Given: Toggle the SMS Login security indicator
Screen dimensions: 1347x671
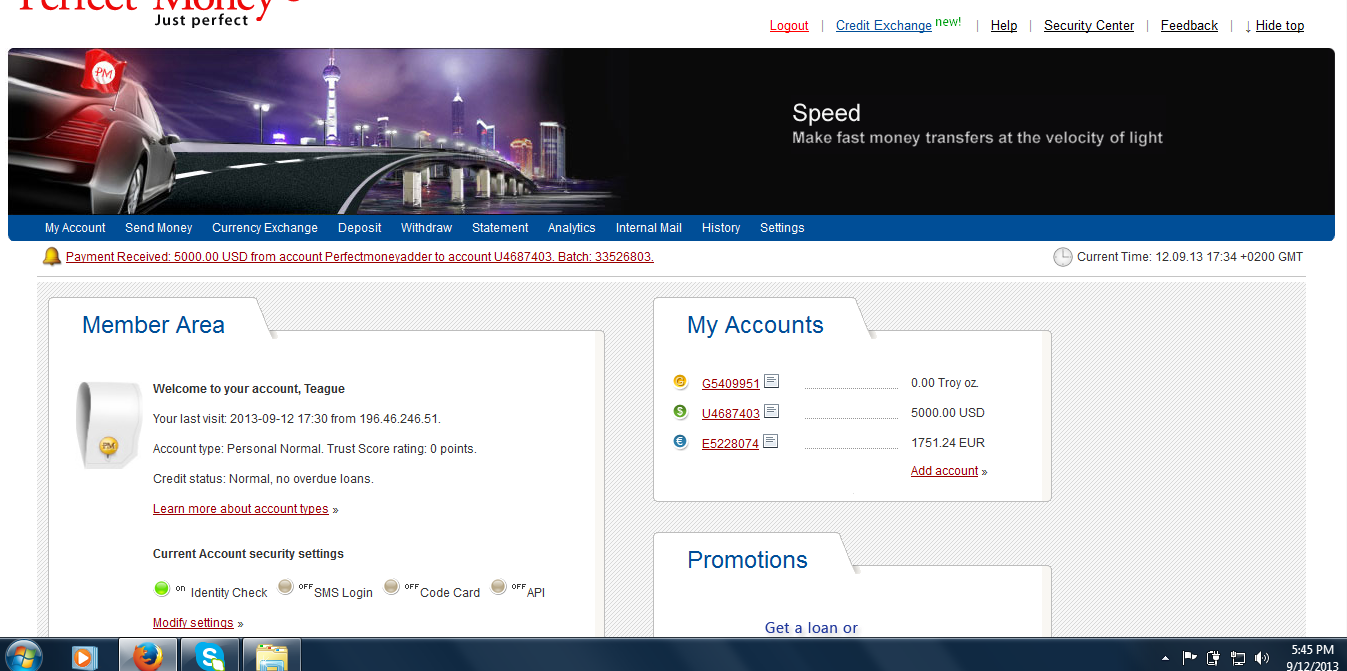Looking at the screenshot, I should pos(286,586).
